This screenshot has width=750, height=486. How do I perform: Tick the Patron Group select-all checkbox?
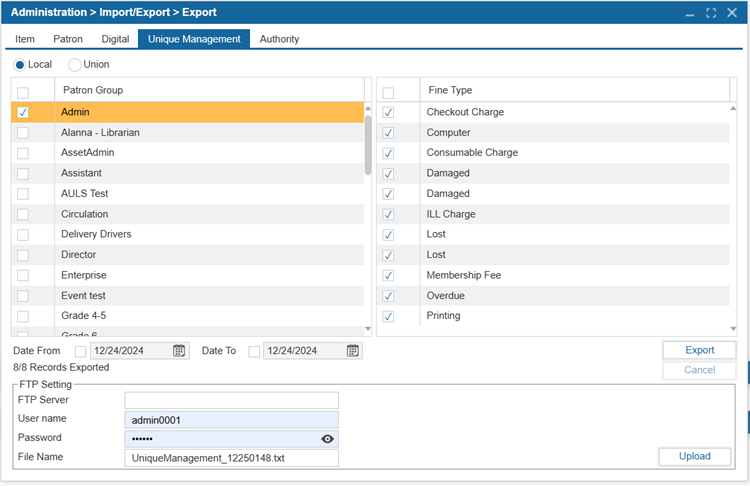pos(23,92)
